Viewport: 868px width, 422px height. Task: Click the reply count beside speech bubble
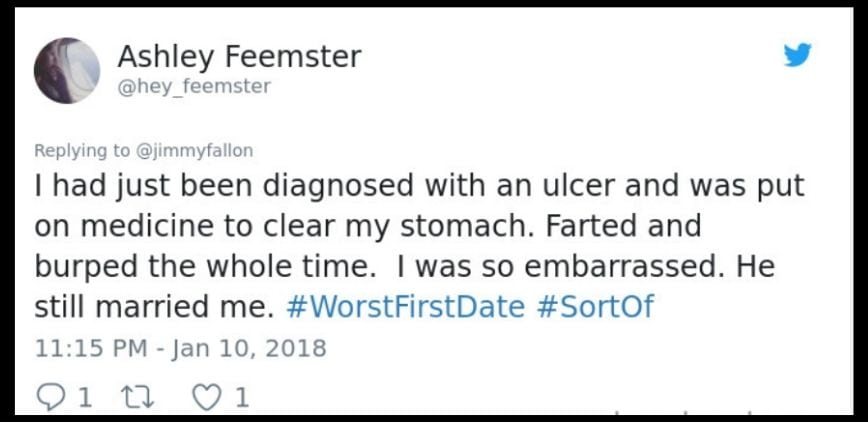tap(85, 399)
